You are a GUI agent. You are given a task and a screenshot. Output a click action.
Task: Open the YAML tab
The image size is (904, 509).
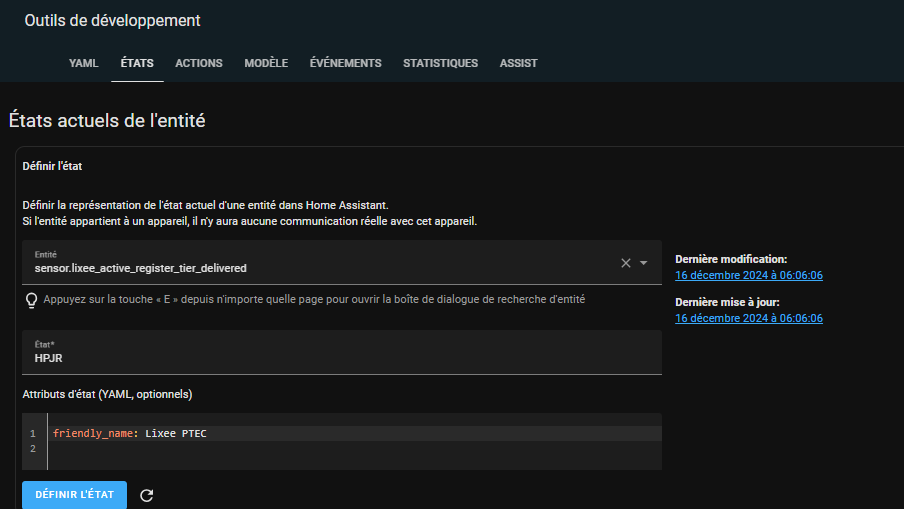[x=83, y=63]
